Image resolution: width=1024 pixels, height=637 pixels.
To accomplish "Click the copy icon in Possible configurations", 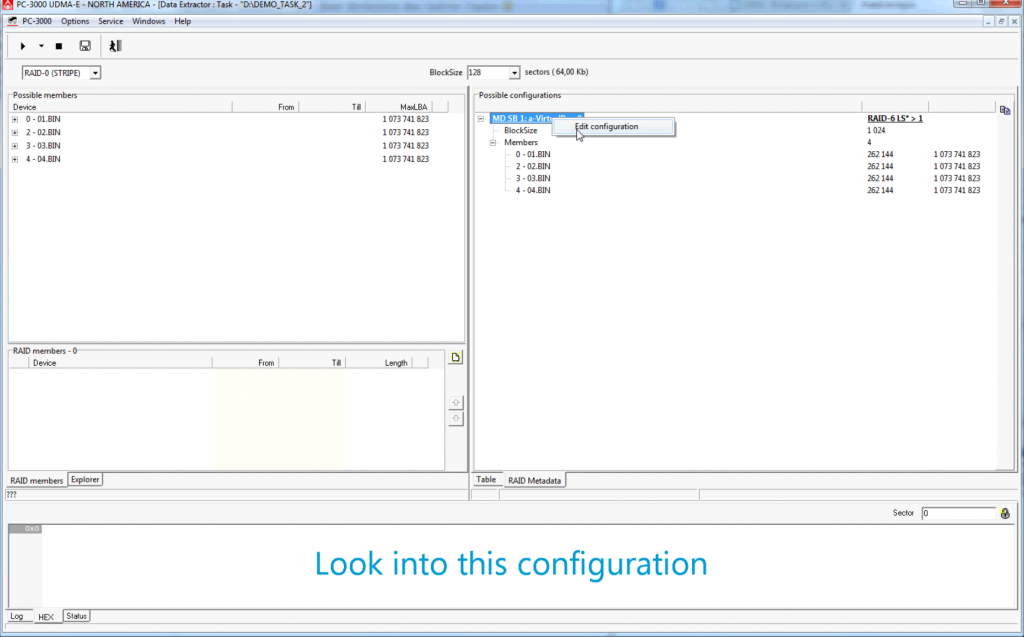I will (x=1005, y=110).
